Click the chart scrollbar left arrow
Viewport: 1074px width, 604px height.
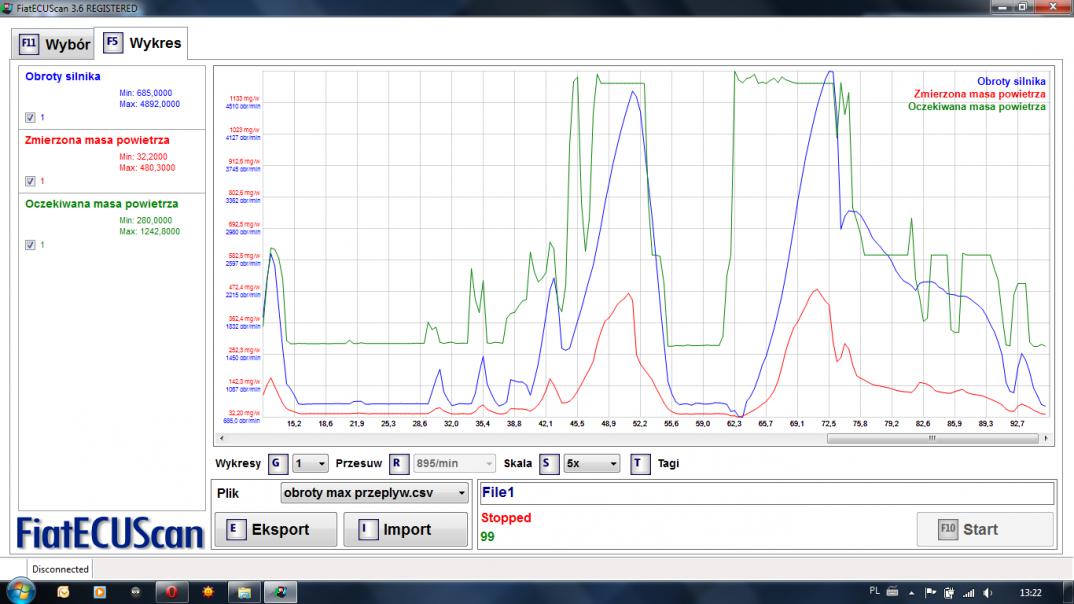pyautogui.click(x=221, y=438)
